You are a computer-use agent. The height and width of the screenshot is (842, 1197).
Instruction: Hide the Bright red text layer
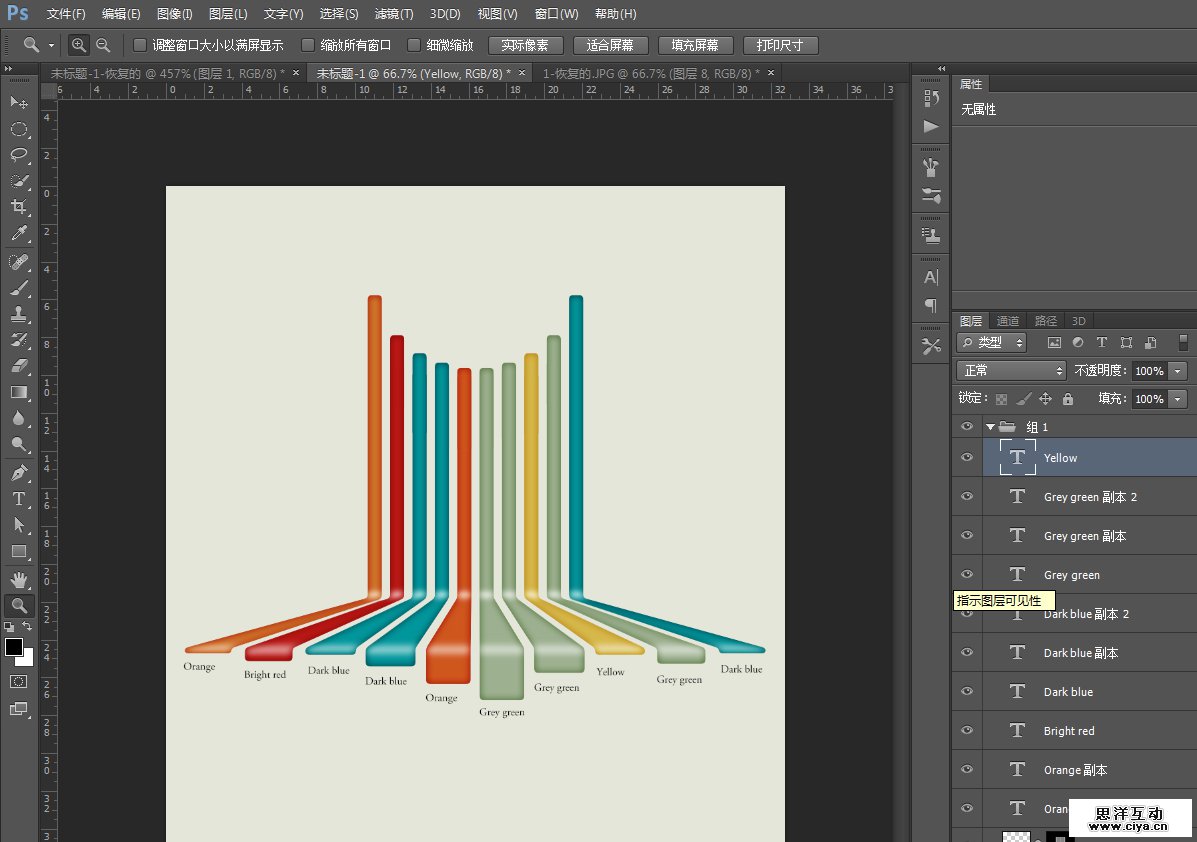966,730
